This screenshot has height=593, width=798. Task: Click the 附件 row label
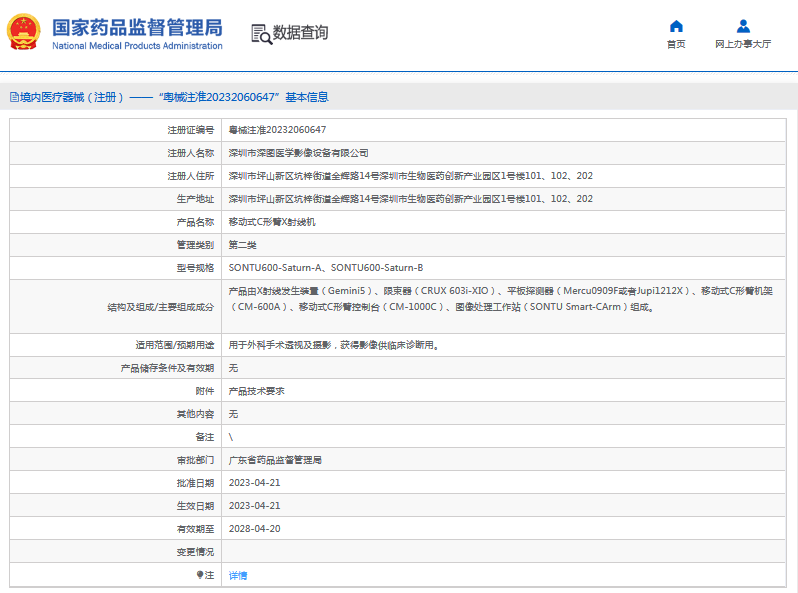coord(205,391)
